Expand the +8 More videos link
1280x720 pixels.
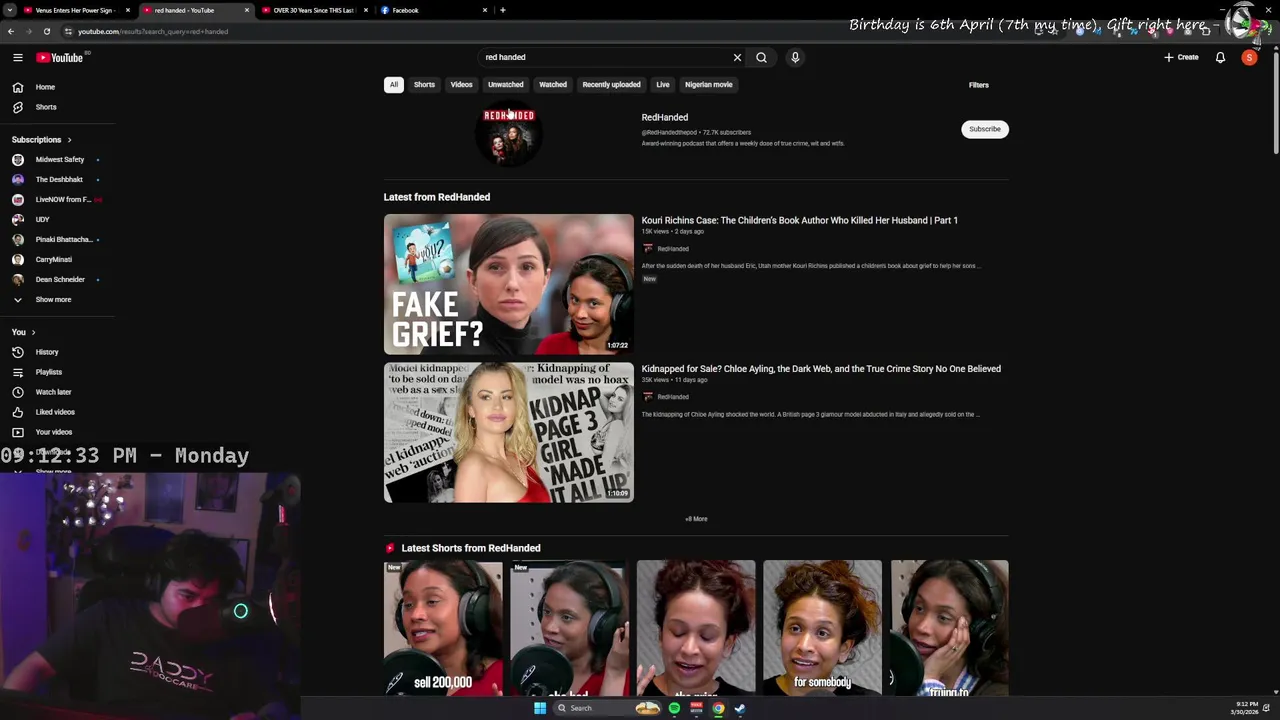tap(696, 519)
